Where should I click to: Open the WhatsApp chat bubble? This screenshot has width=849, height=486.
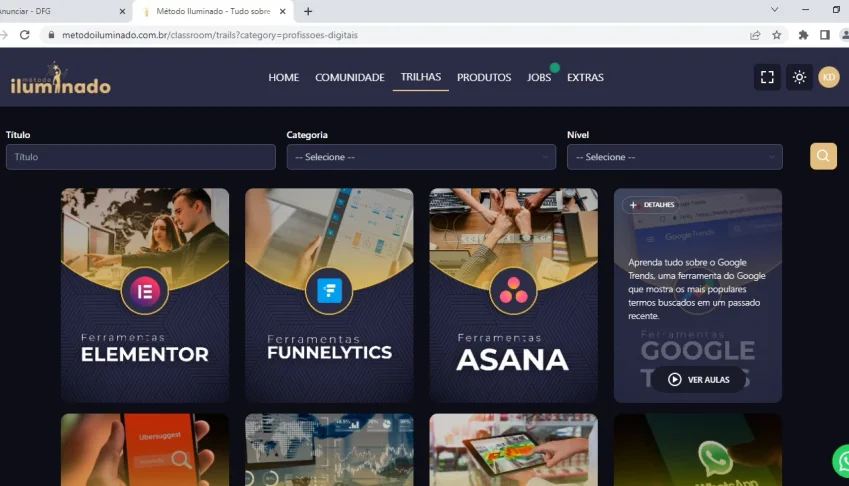842,461
